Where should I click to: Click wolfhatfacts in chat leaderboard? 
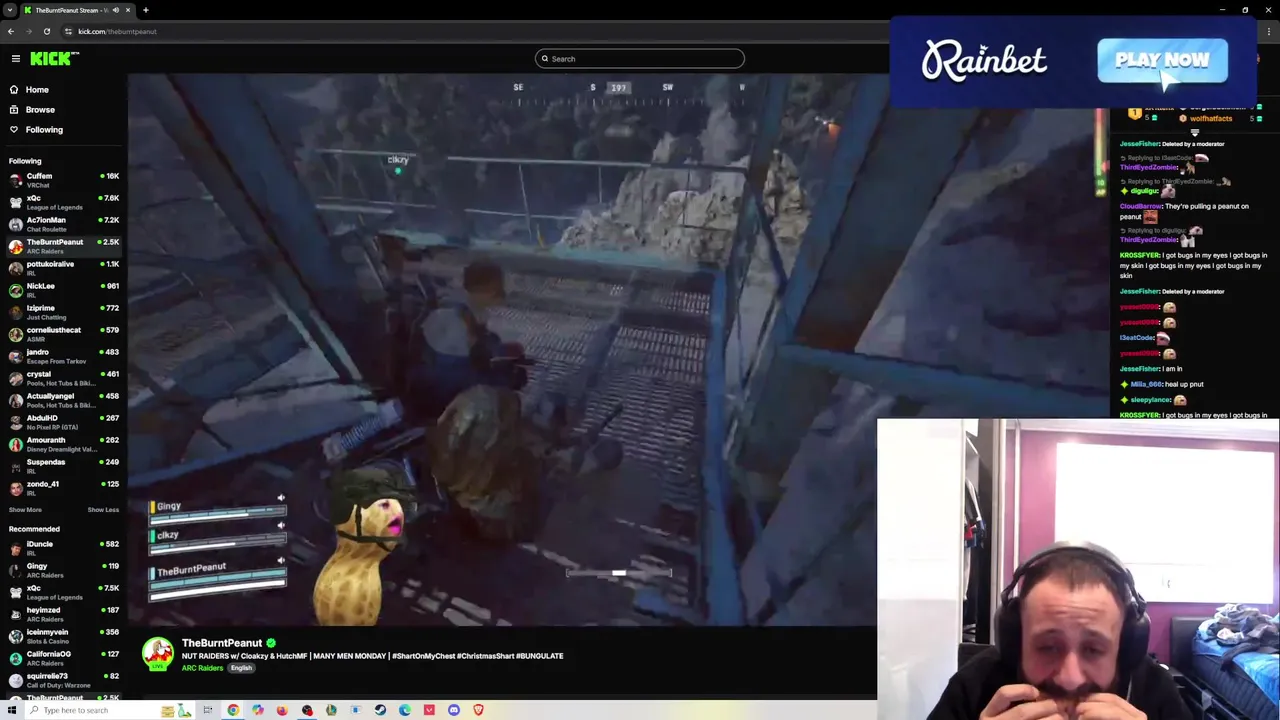coord(1211,119)
